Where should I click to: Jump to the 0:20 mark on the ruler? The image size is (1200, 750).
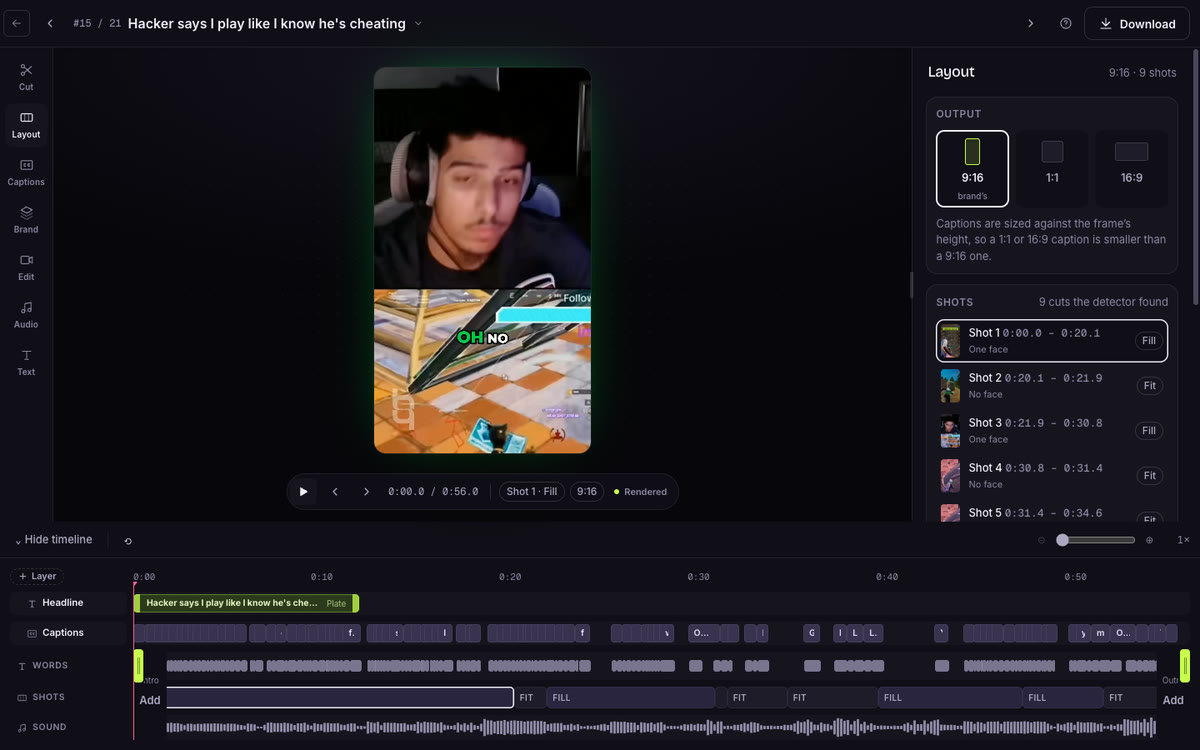510,577
